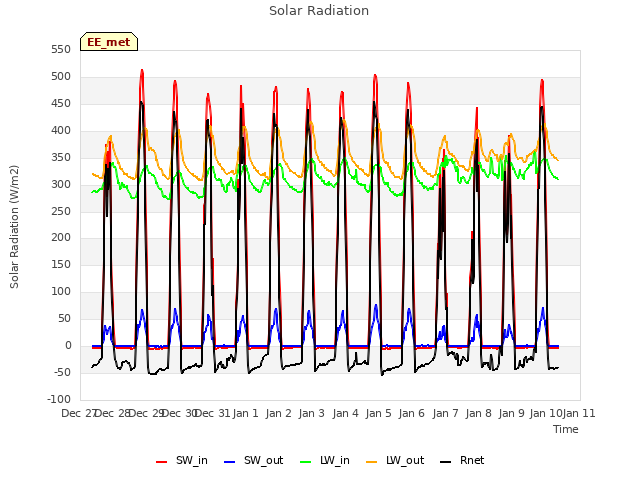This screenshot has height=480, width=640.
Task: Click the Jan 4 x-axis tick label
Action: pos(346,413)
